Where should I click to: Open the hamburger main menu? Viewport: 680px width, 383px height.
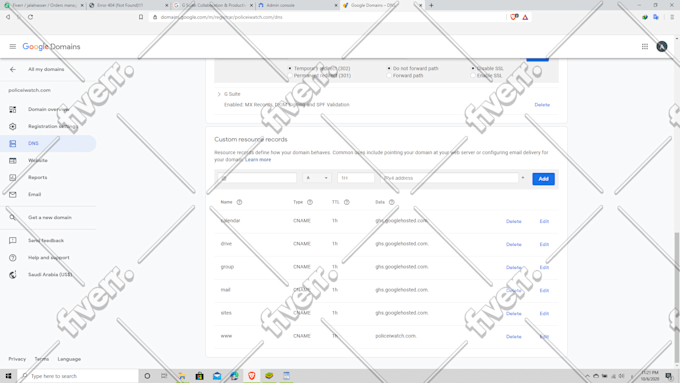[13, 46]
